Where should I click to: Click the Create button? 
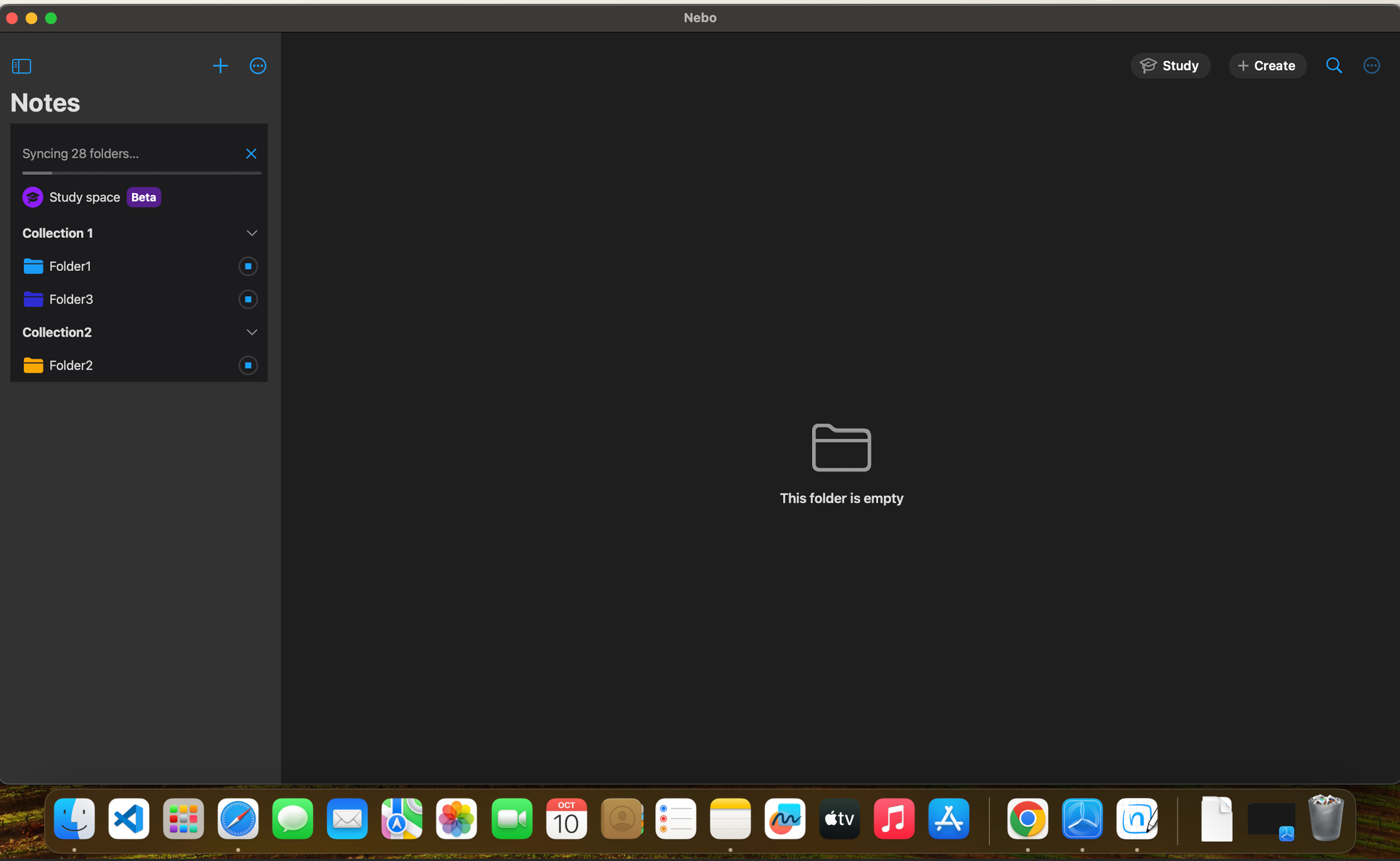(1267, 66)
